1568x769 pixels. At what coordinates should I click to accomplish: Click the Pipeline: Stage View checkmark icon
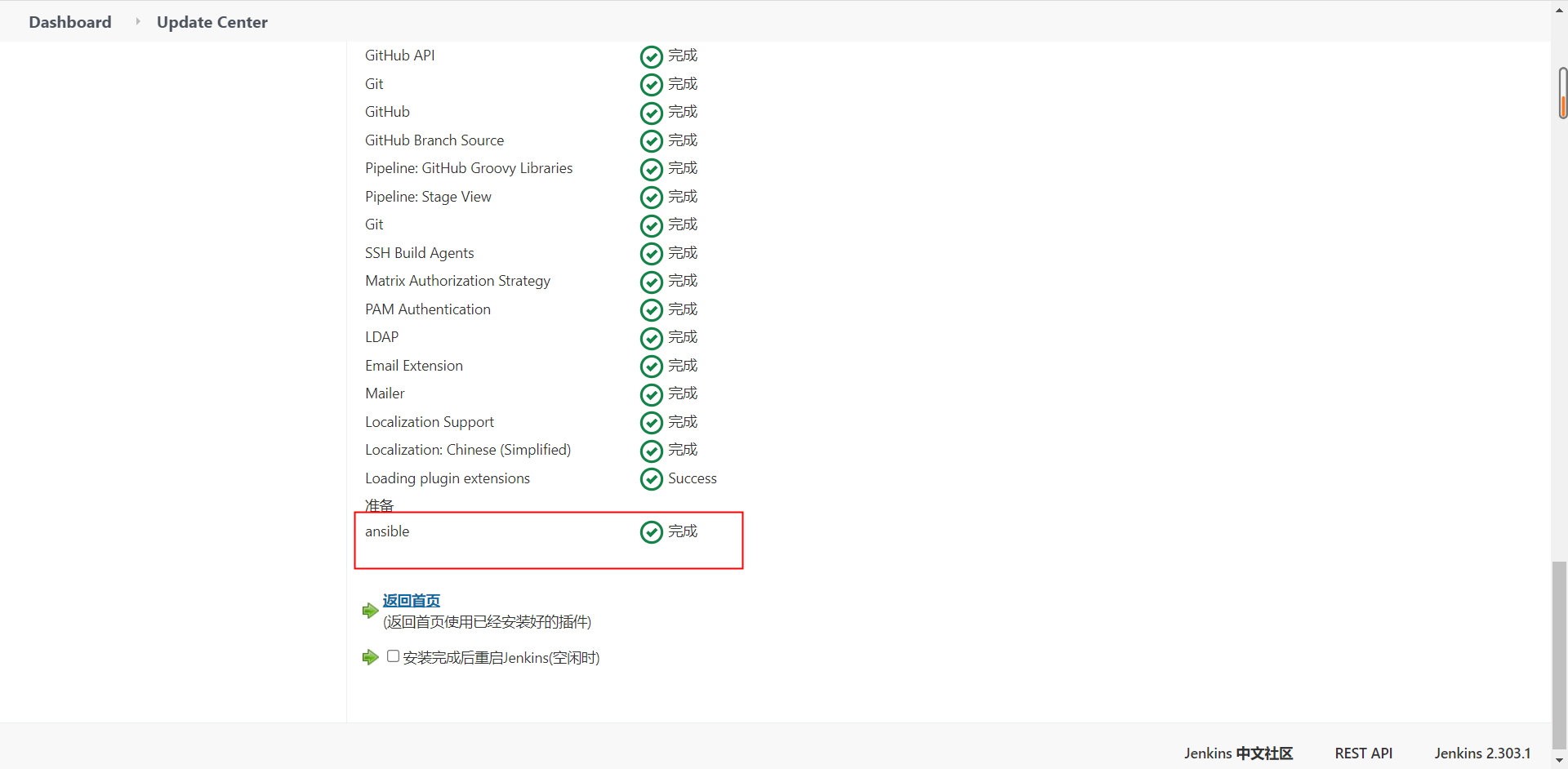point(651,198)
